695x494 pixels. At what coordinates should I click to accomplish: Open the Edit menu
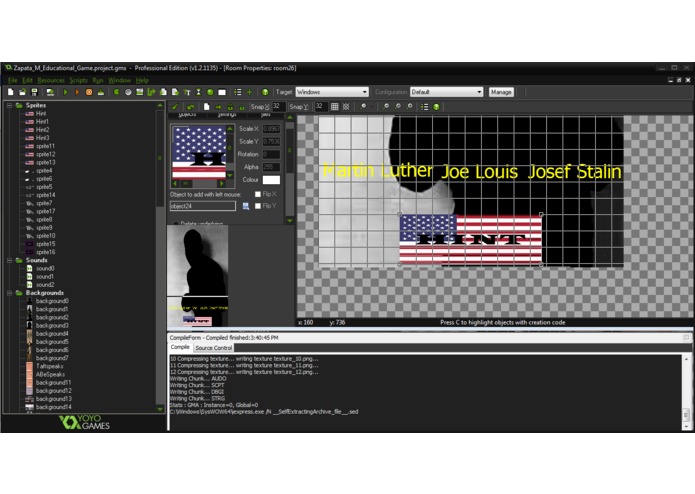[x=27, y=80]
